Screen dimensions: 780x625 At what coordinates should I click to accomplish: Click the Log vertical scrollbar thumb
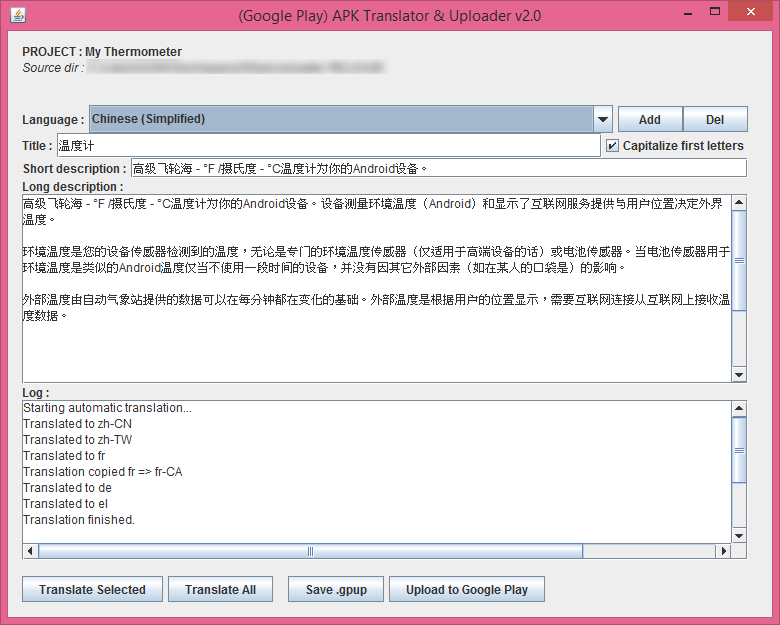739,450
